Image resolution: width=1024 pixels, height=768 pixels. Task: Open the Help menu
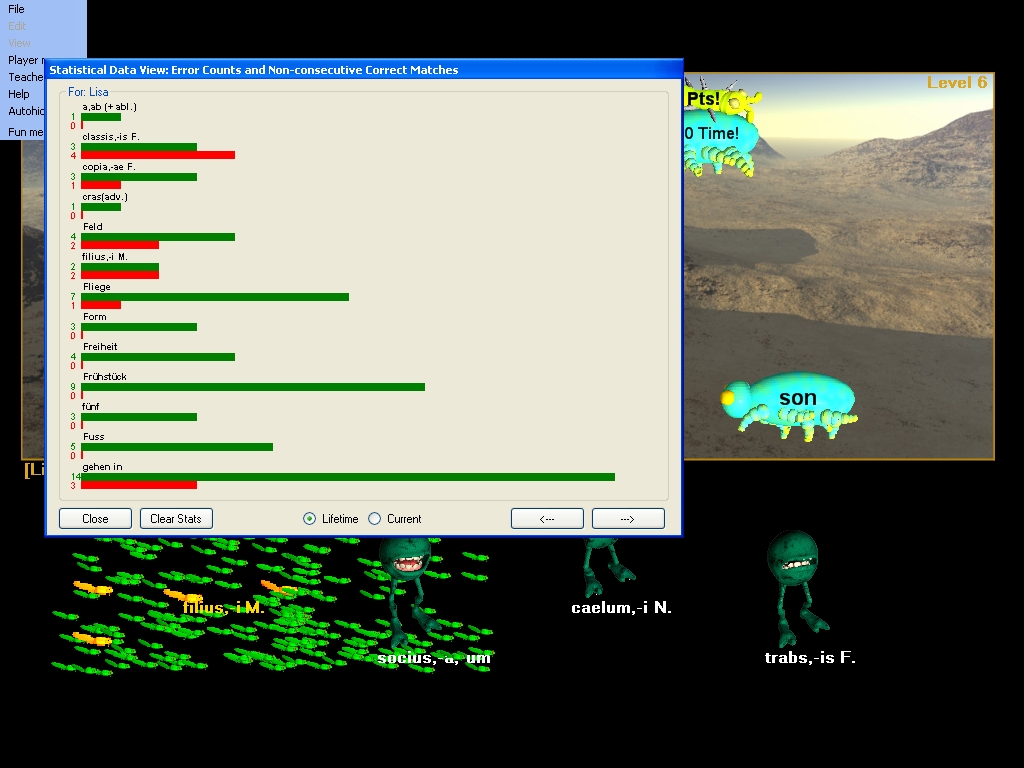19,94
